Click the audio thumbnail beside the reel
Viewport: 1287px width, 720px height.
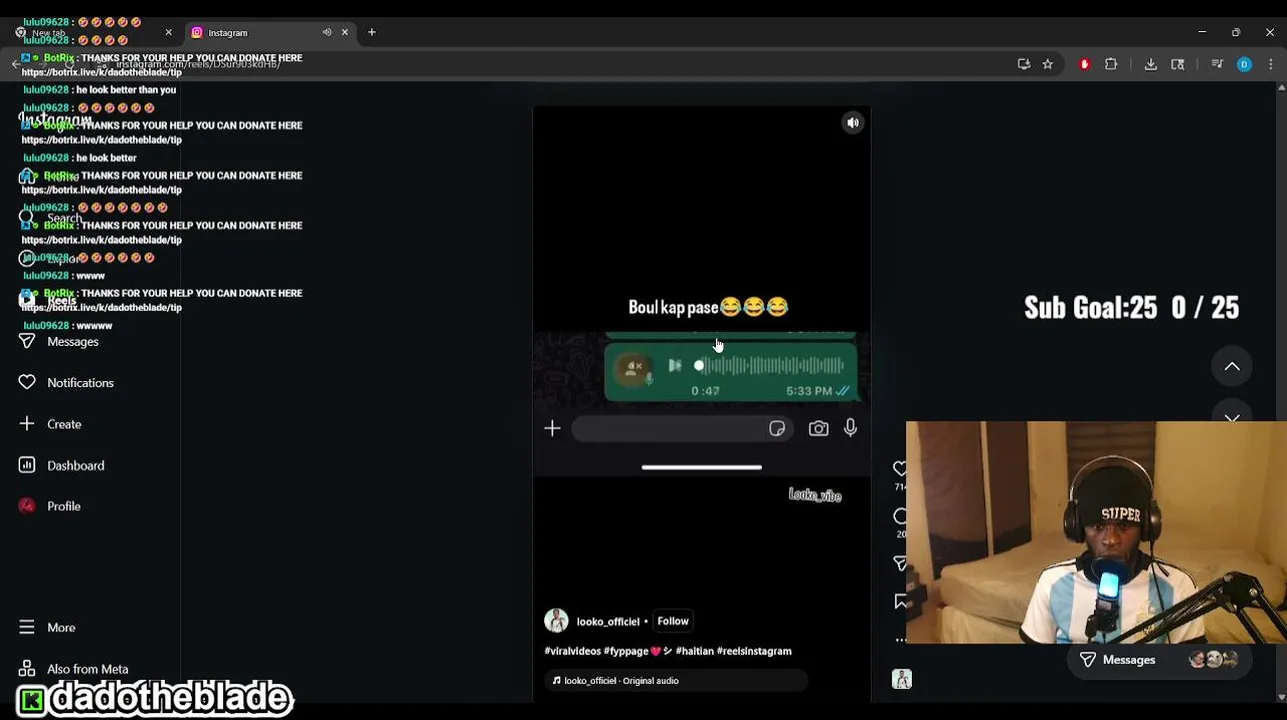pos(902,679)
